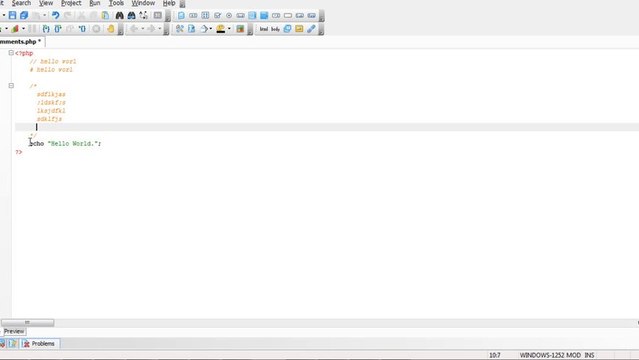The width and height of the screenshot is (639, 360).
Task: Click the # hello worl comment line
Action: click(x=51, y=69)
